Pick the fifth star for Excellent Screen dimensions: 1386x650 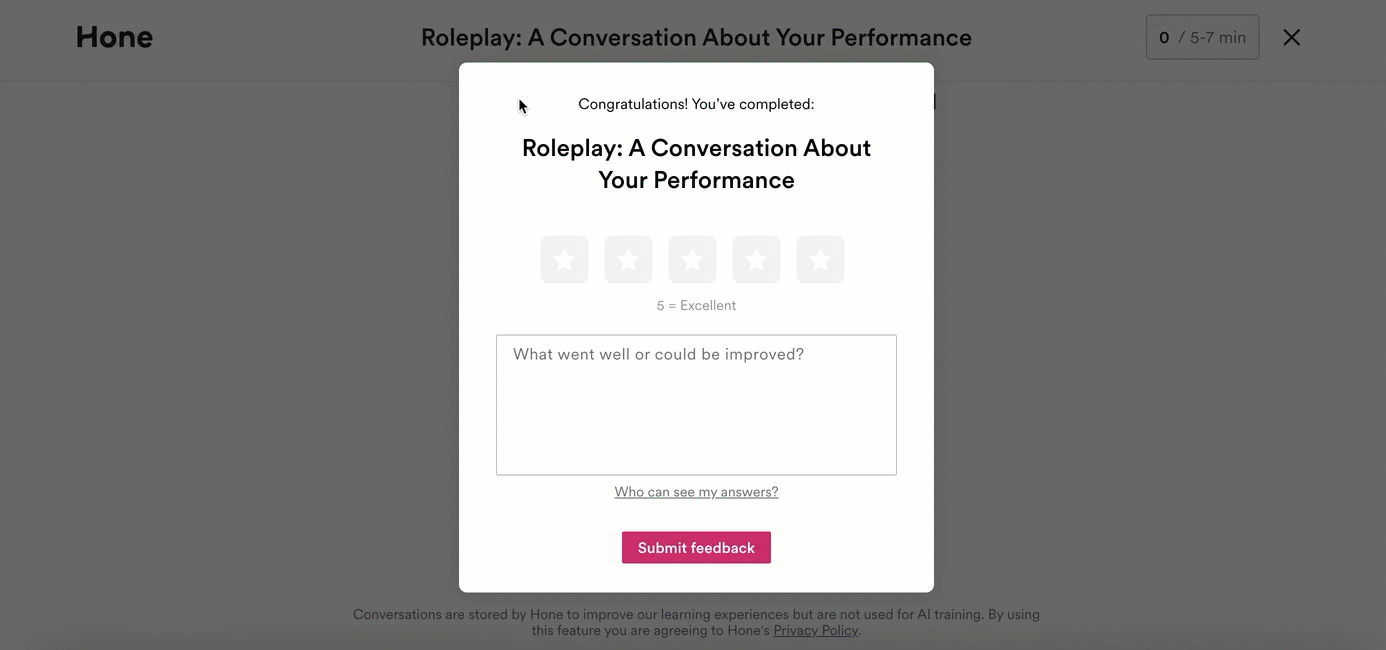tap(820, 260)
